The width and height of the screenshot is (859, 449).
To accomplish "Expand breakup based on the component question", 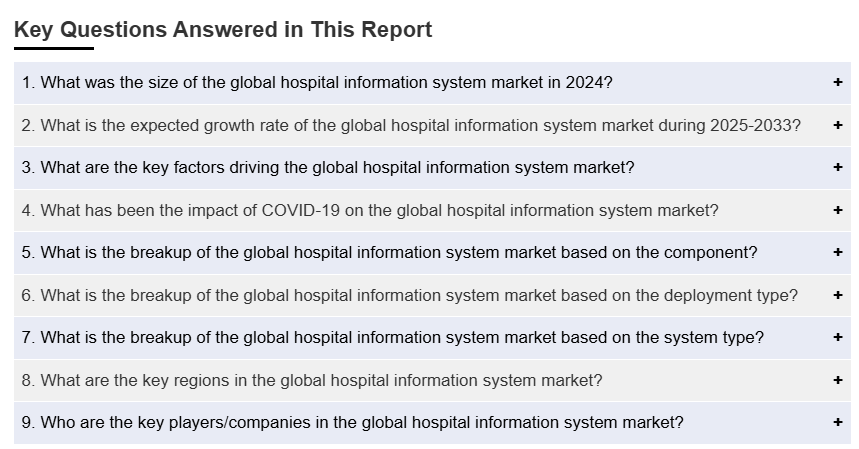I will pos(389,253).
